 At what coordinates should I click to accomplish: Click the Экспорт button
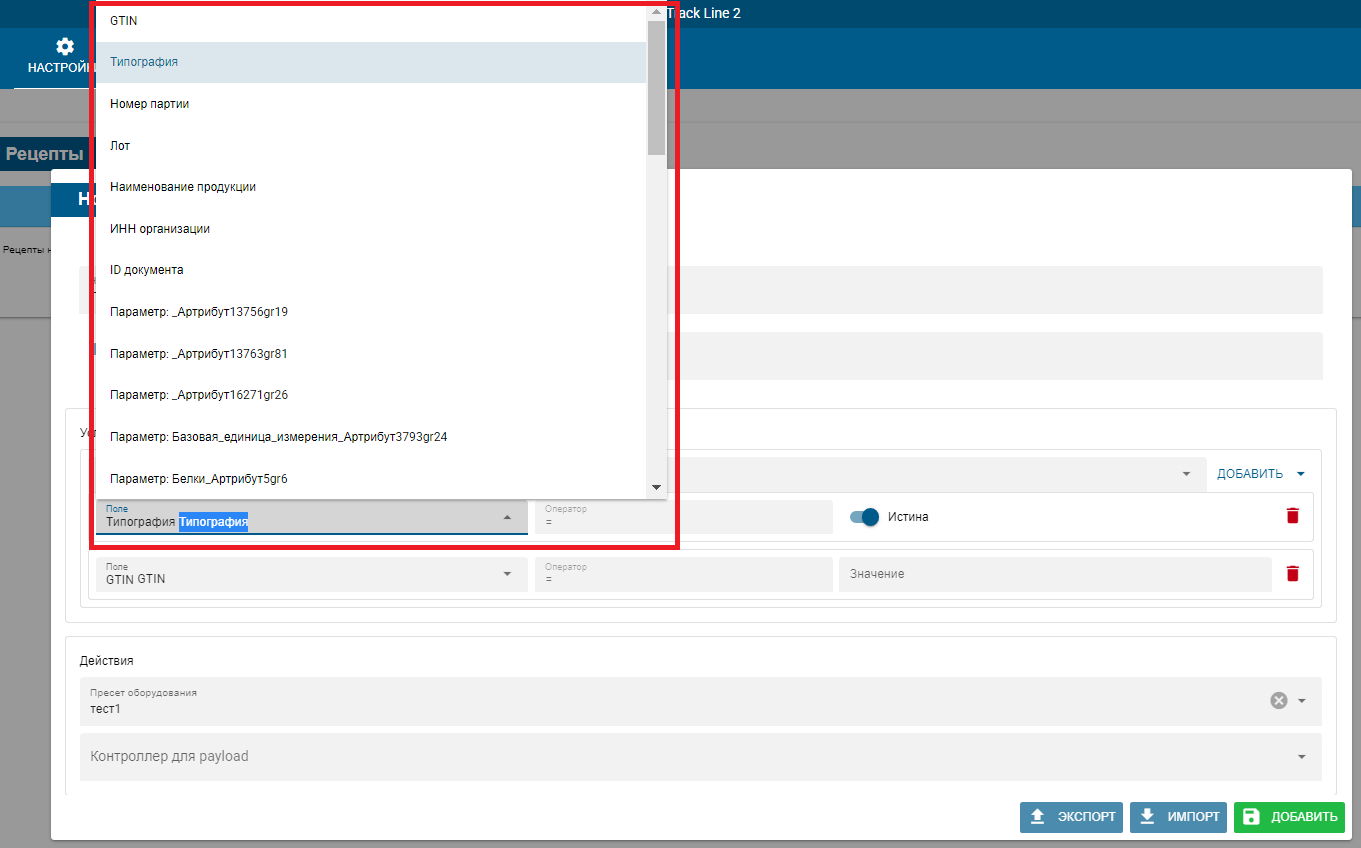point(1071,817)
